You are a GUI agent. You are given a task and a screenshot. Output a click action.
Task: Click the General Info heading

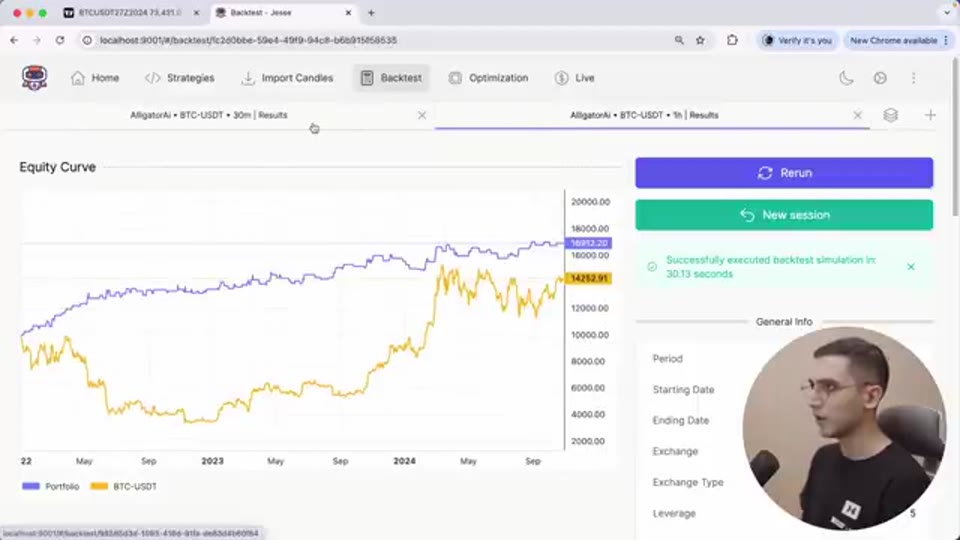click(784, 321)
